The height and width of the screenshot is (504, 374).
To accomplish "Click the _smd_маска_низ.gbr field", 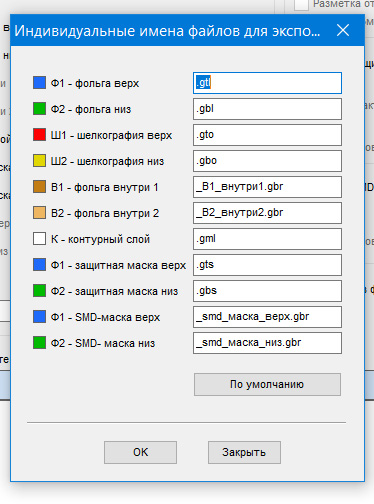I will (x=267, y=343).
